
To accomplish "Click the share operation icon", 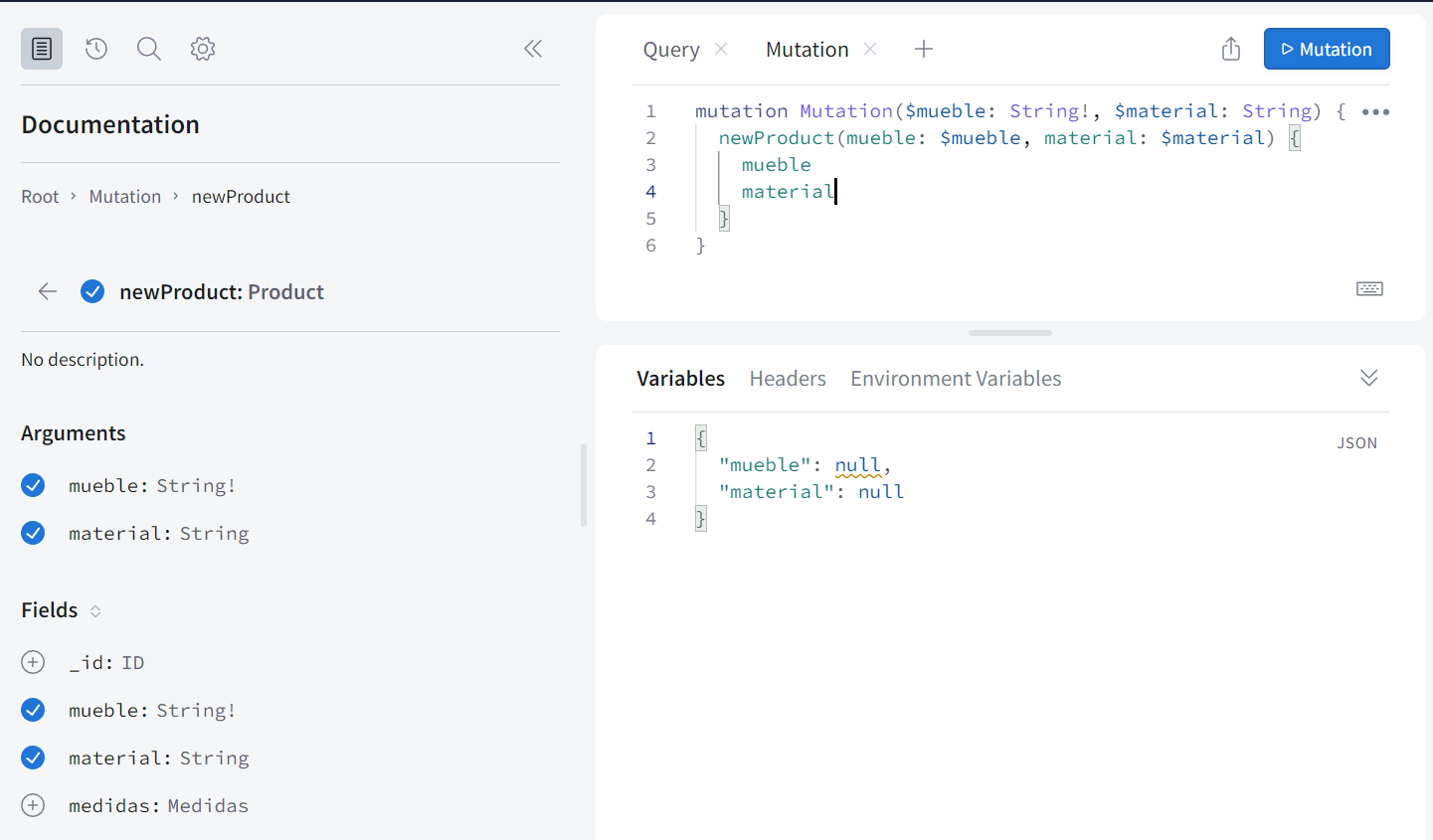I will pos(1231,49).
